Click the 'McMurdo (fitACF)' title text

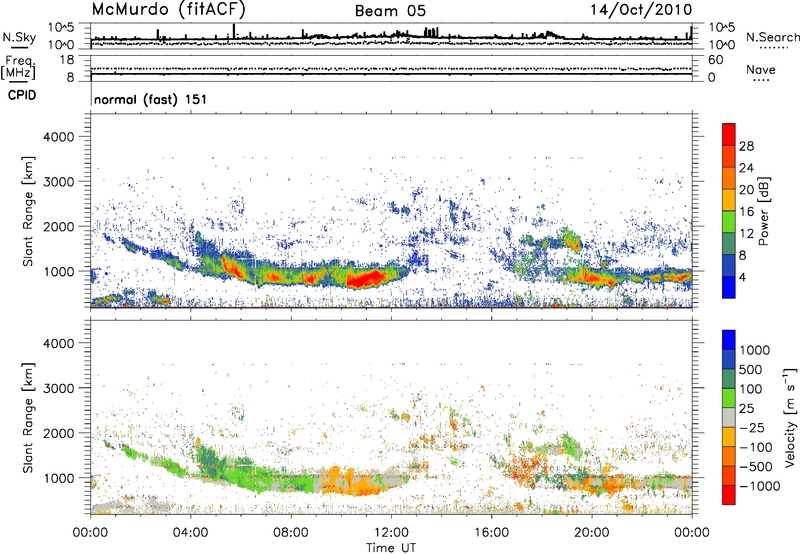(x=168, y=10)
